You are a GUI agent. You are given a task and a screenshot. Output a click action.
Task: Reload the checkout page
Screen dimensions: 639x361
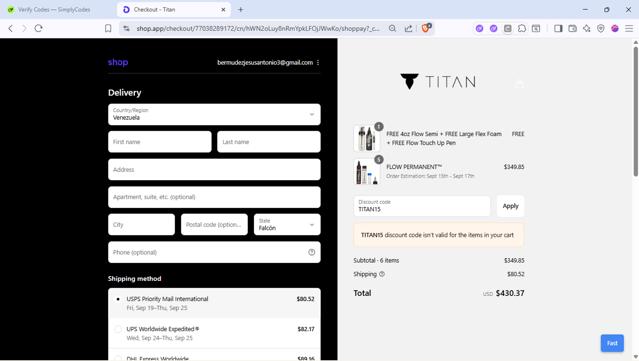(x=39, y=28)
